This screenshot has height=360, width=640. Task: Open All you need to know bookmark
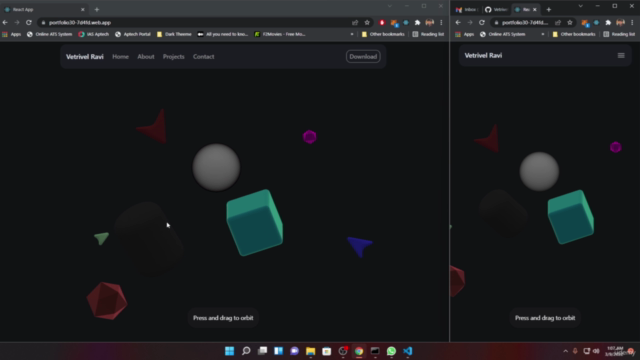click(x=223, y=34)
